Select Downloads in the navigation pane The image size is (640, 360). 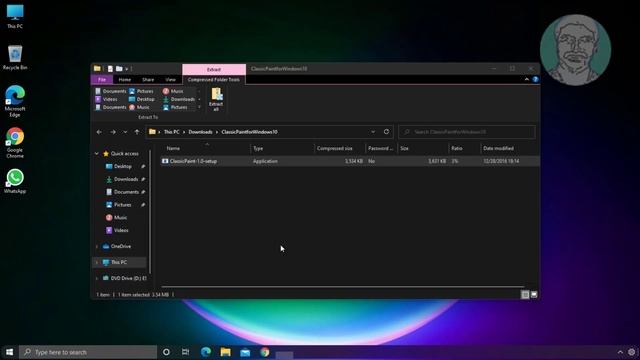click(126, 179)
